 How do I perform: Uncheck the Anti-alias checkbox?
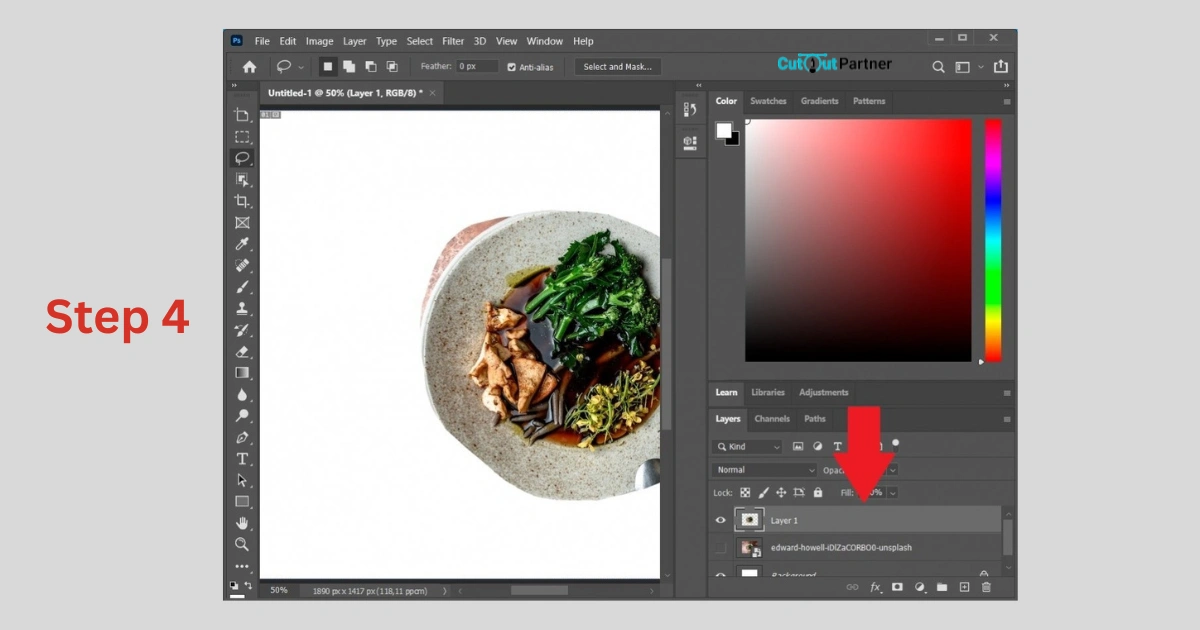pos(512,67)
